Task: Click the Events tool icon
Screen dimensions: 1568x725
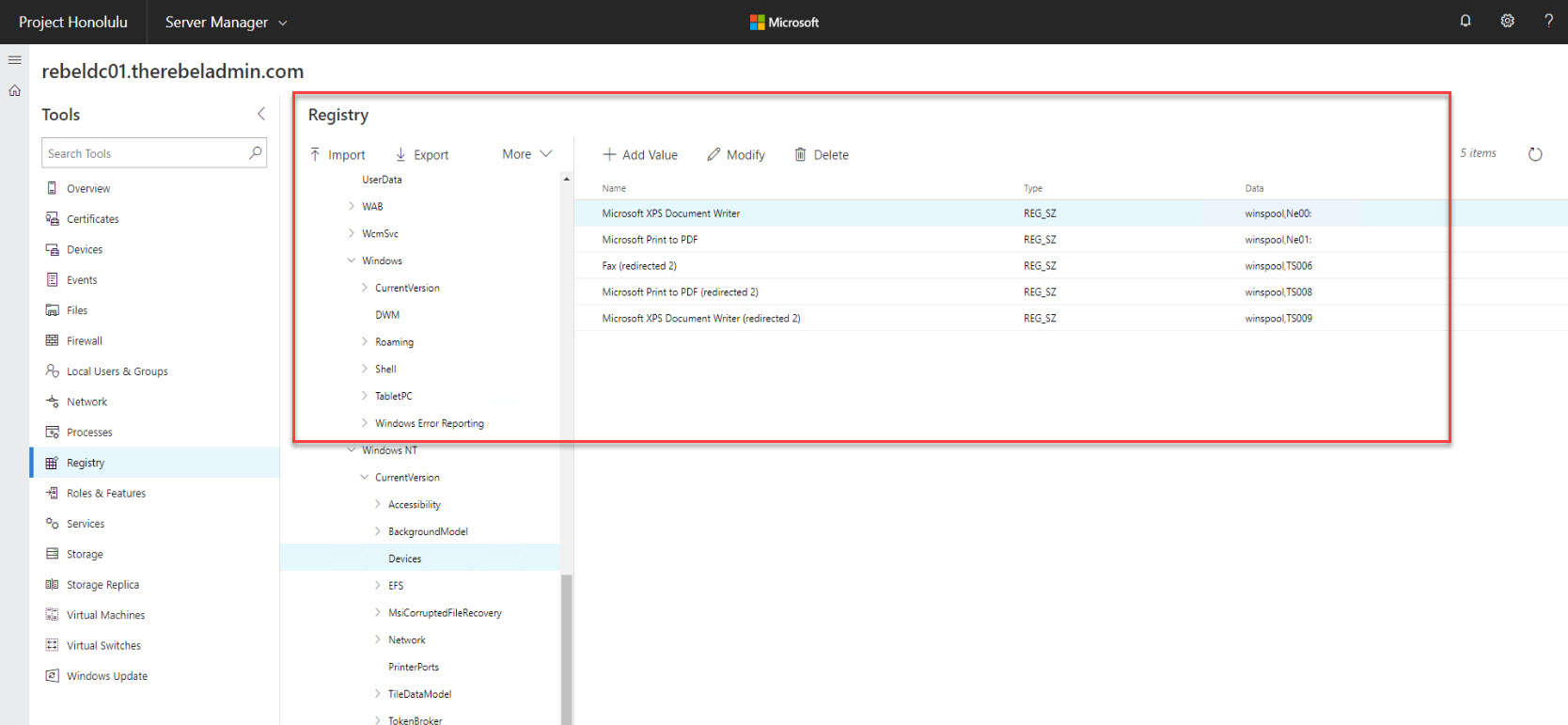Action: [52, 279]
